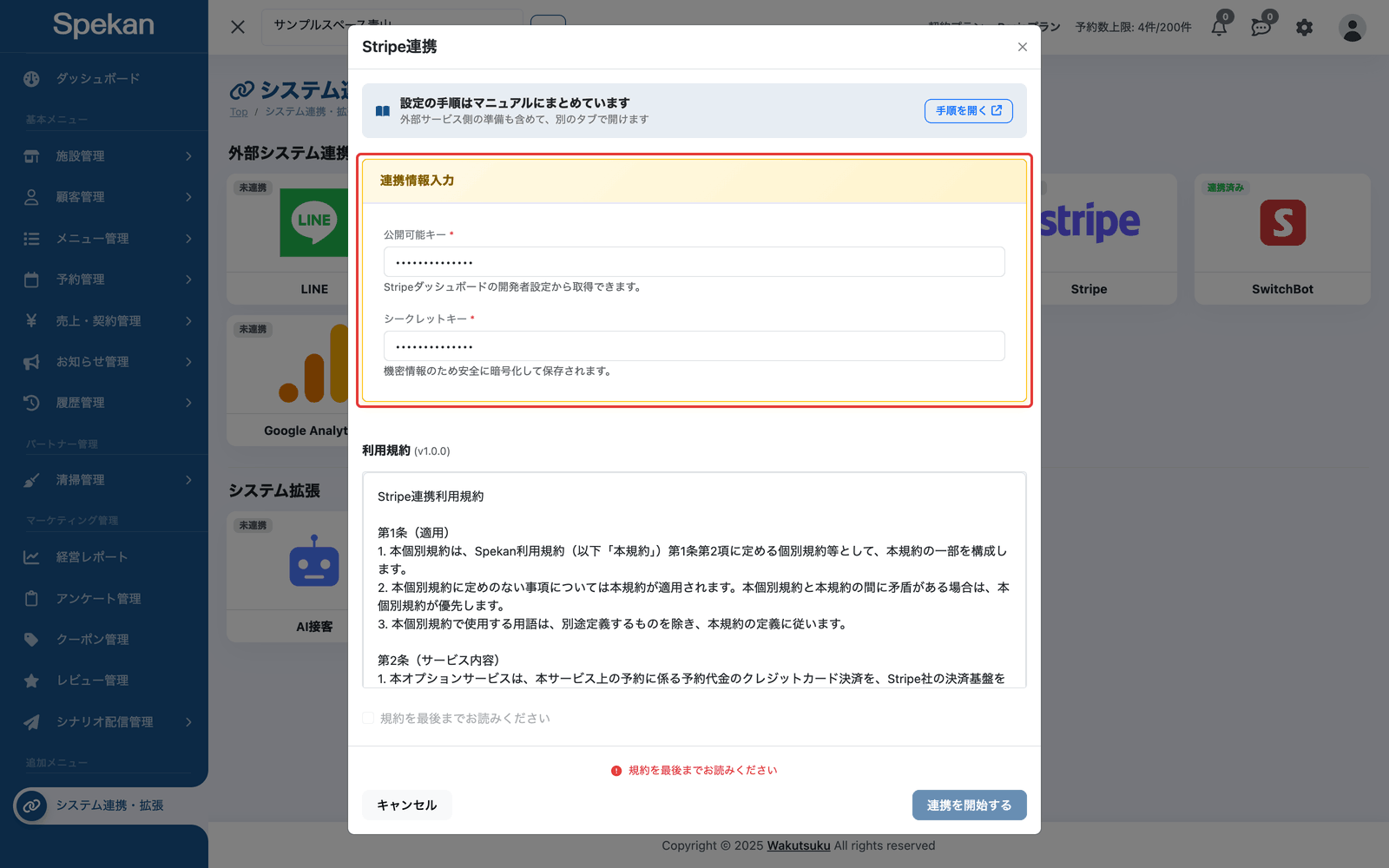Expand the シナリオ配信管理 submenu chevron
This screenshot has height=868, width=1389.
coord(188,722)
